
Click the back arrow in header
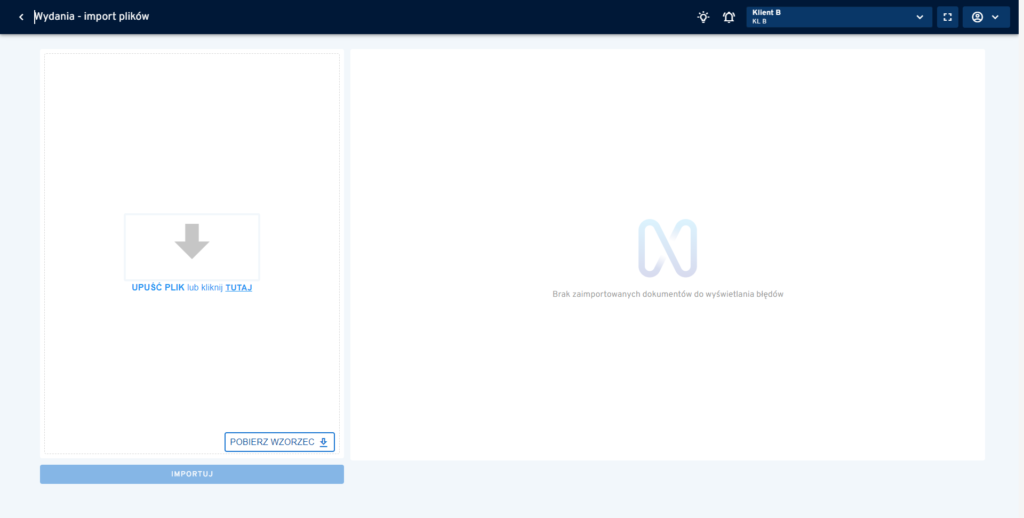click(21, 17)
